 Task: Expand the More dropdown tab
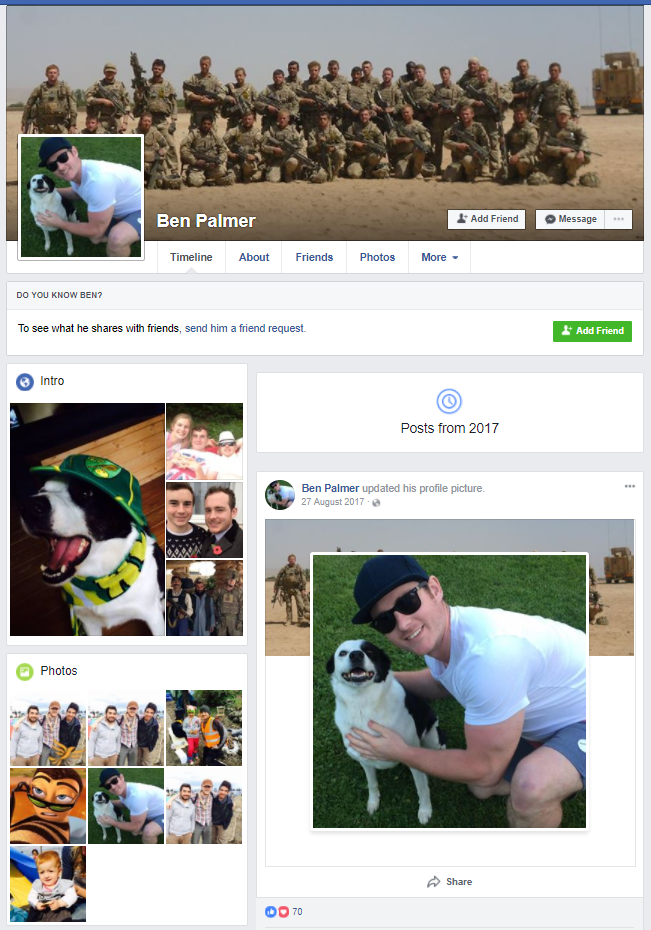[439, 257]
